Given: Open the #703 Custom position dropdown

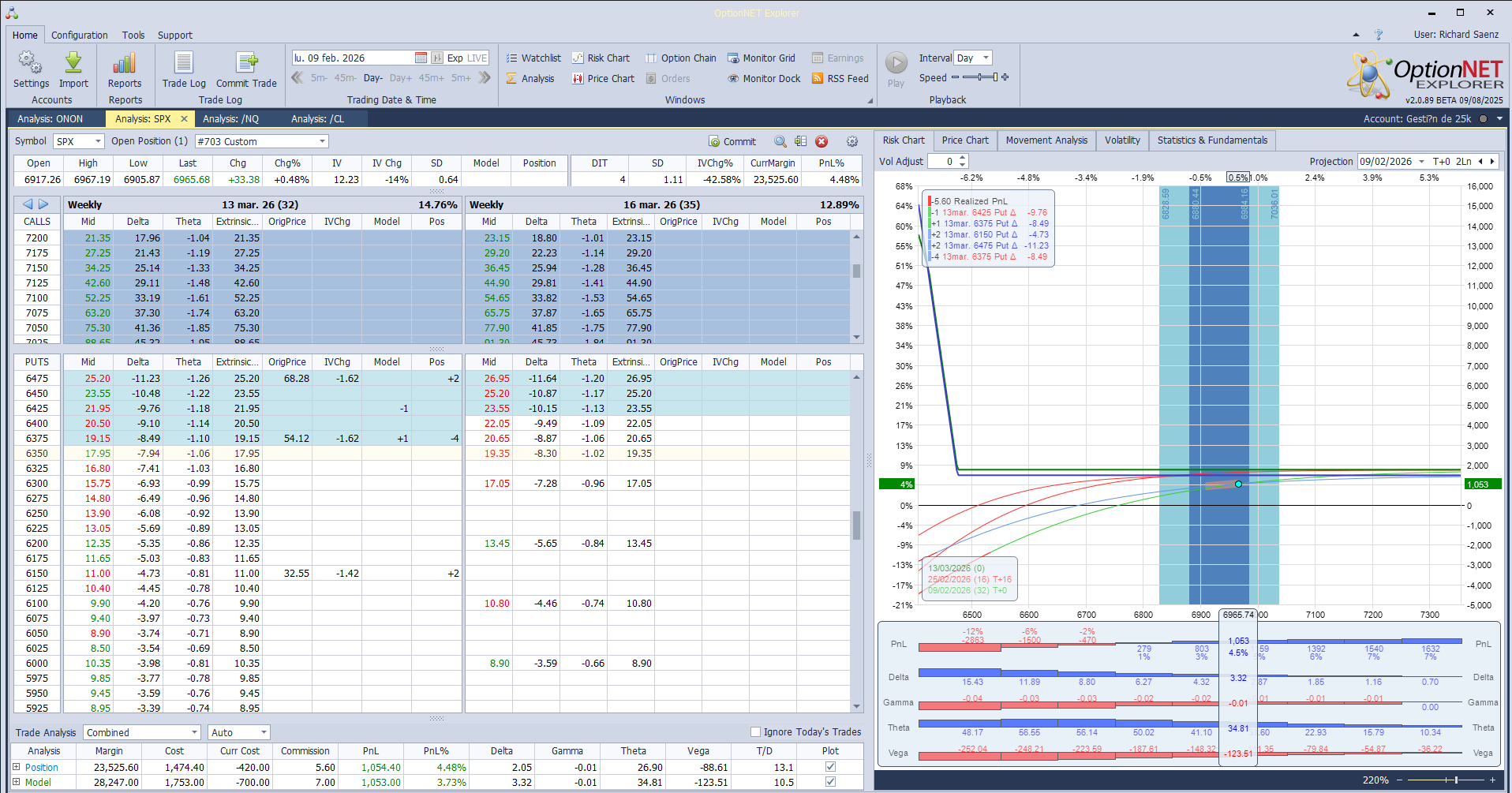Looking at the screenshot, I should pos(322,141).
